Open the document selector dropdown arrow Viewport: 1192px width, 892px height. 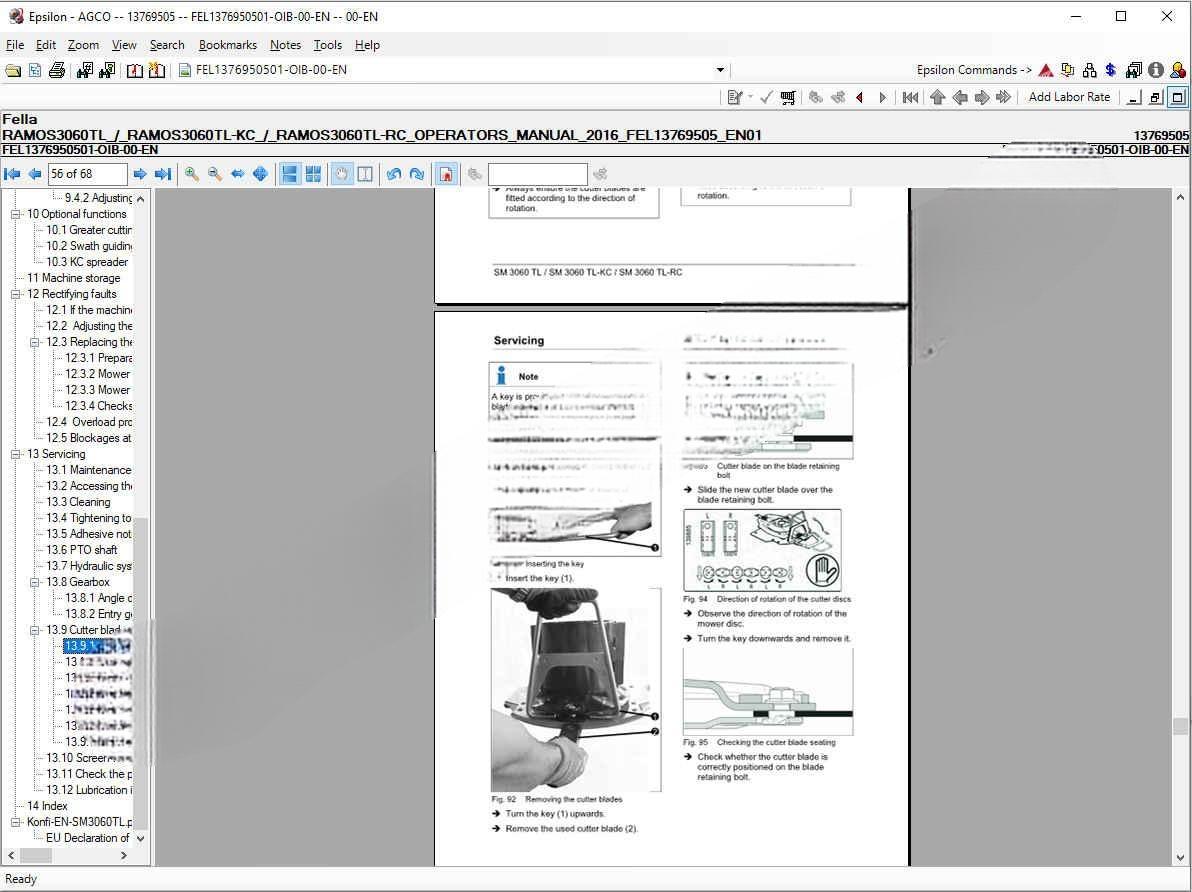(720, 70)
